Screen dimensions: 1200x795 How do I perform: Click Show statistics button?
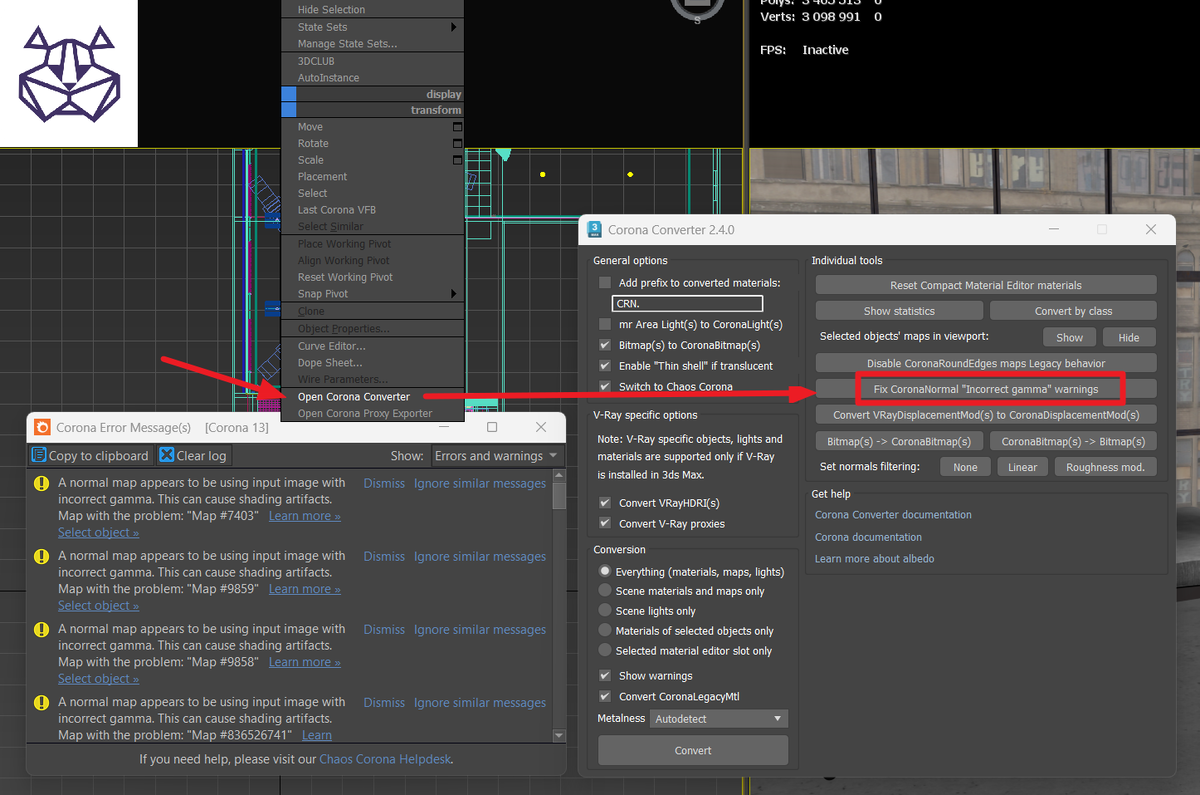click(899, 311)
